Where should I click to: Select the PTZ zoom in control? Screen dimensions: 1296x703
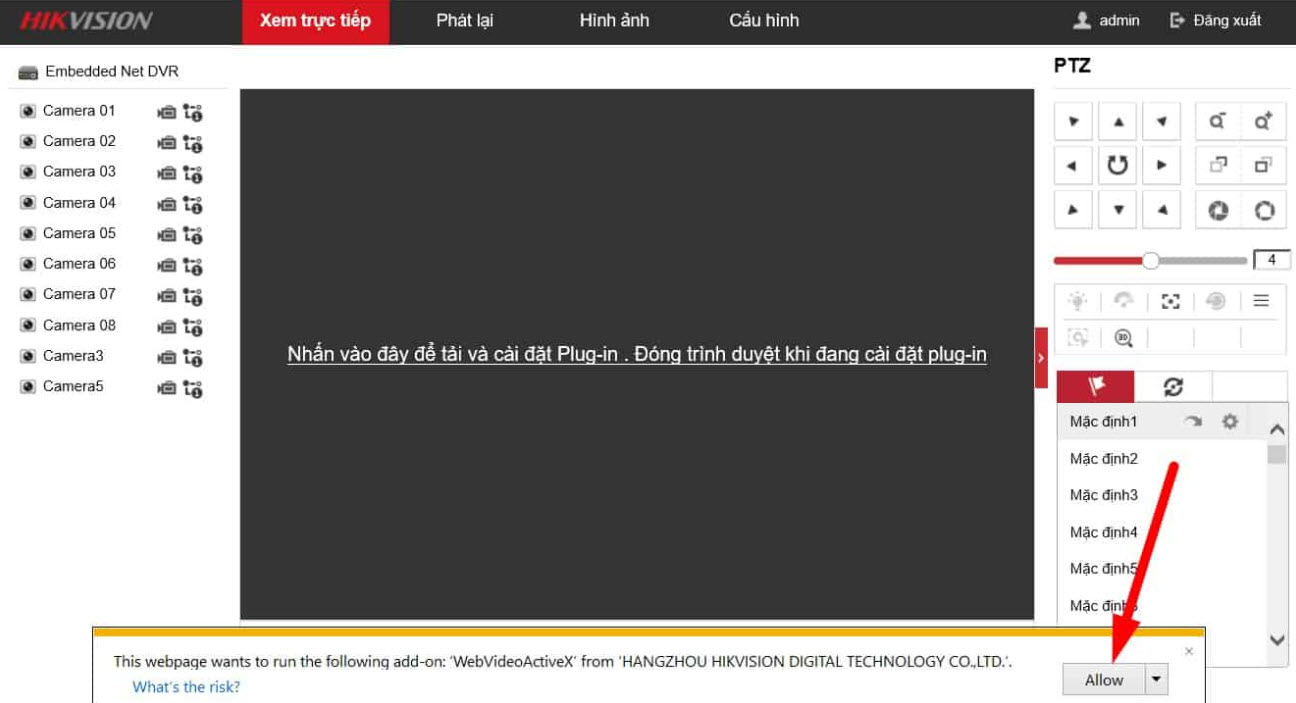tap(1265, 120)
